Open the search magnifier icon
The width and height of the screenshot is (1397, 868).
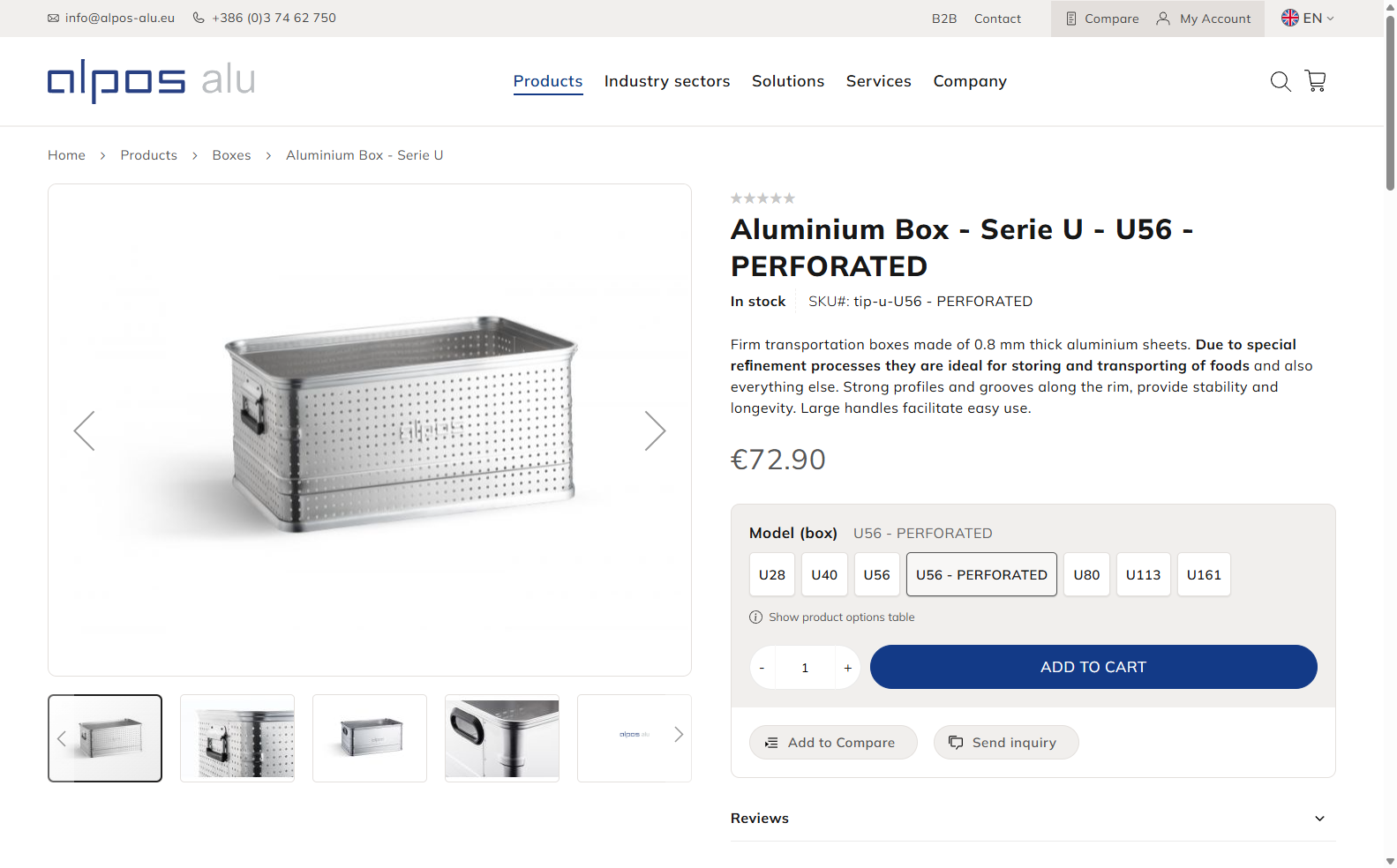coord(1280,81)
